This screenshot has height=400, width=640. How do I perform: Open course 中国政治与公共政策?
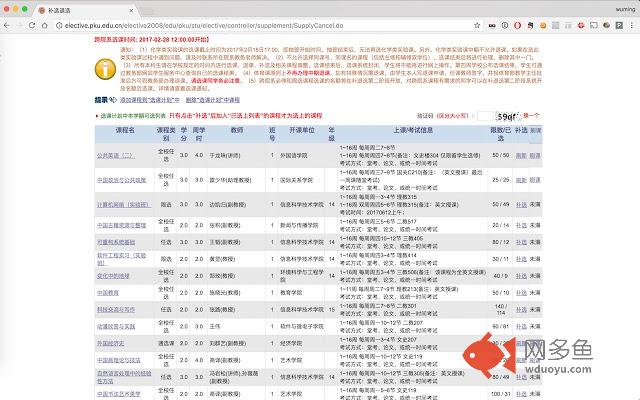[121, 180]
